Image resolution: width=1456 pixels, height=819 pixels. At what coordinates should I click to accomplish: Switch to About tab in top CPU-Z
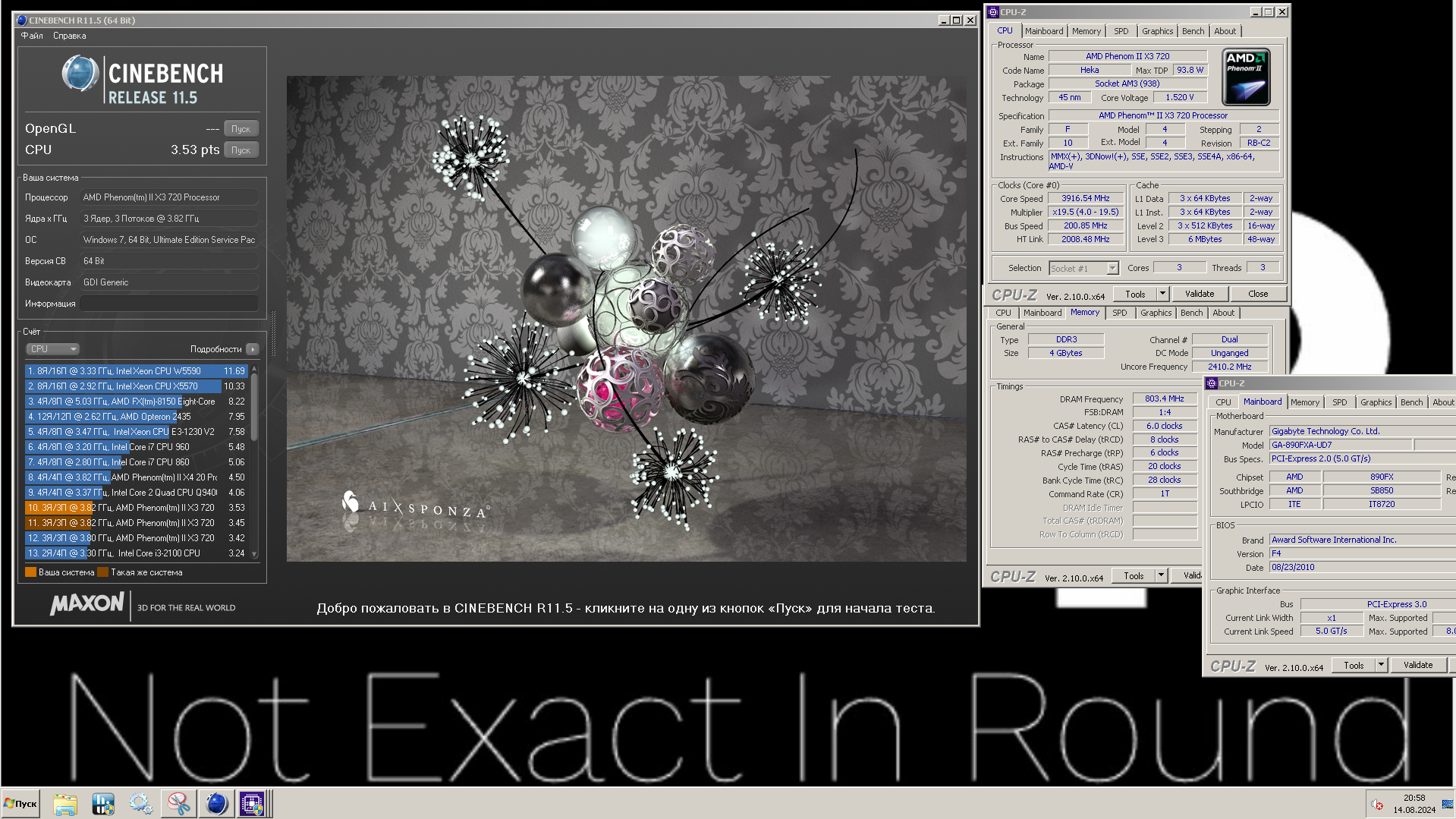[1225, 31]
